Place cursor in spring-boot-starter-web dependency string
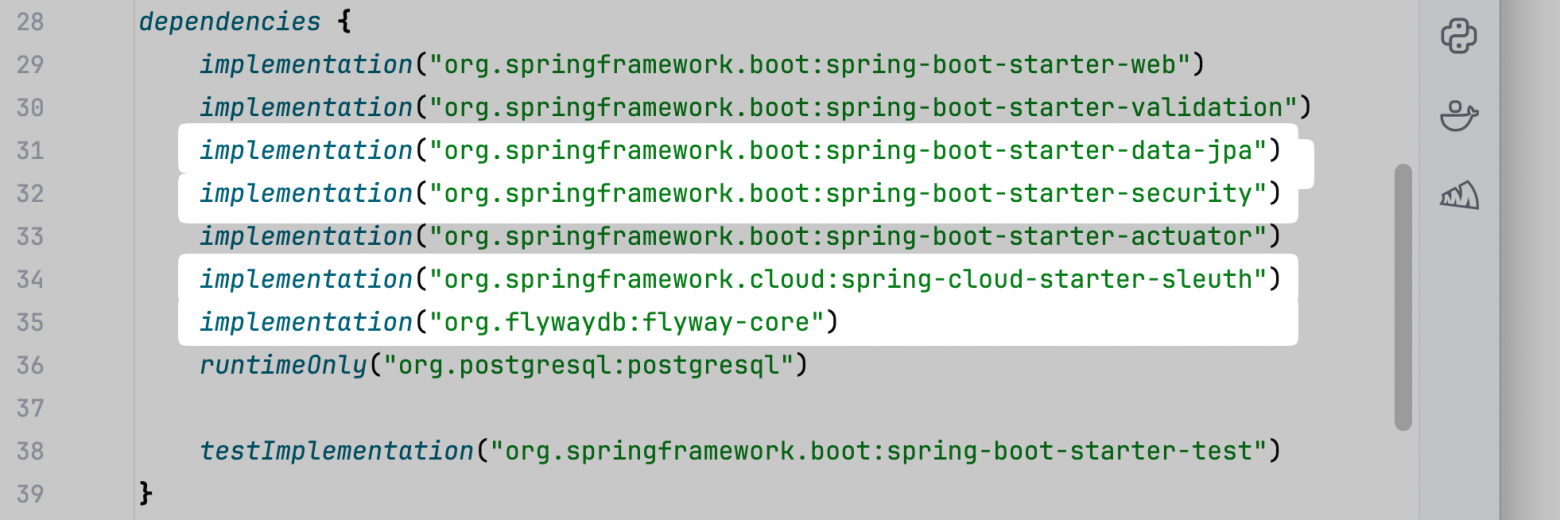1560x520 pixels. point(809,64)
